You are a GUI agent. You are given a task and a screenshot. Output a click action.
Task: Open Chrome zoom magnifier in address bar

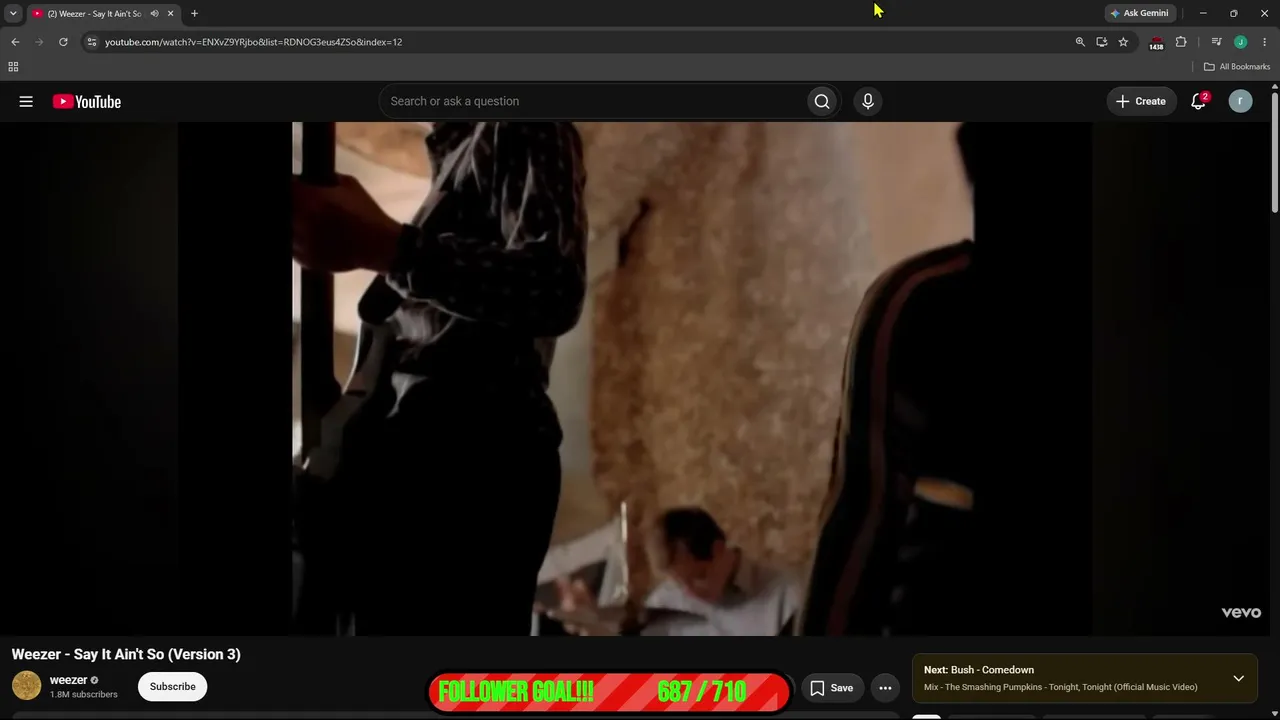tap(1080, 42)
